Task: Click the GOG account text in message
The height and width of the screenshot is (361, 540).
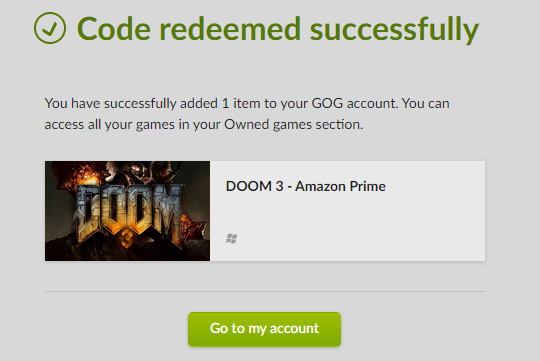Action: [x=354, y=103]
